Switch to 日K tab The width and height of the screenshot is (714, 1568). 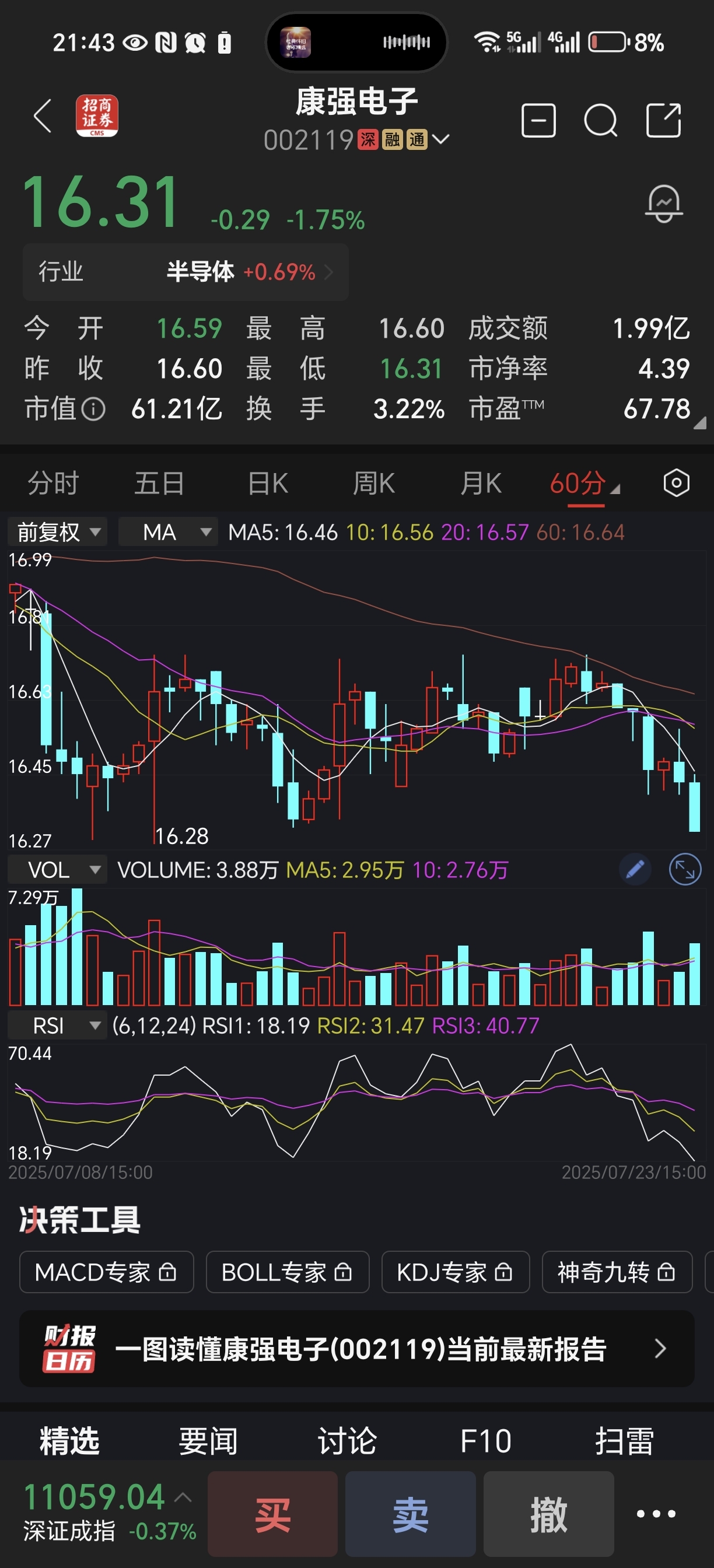click(268, 484)
